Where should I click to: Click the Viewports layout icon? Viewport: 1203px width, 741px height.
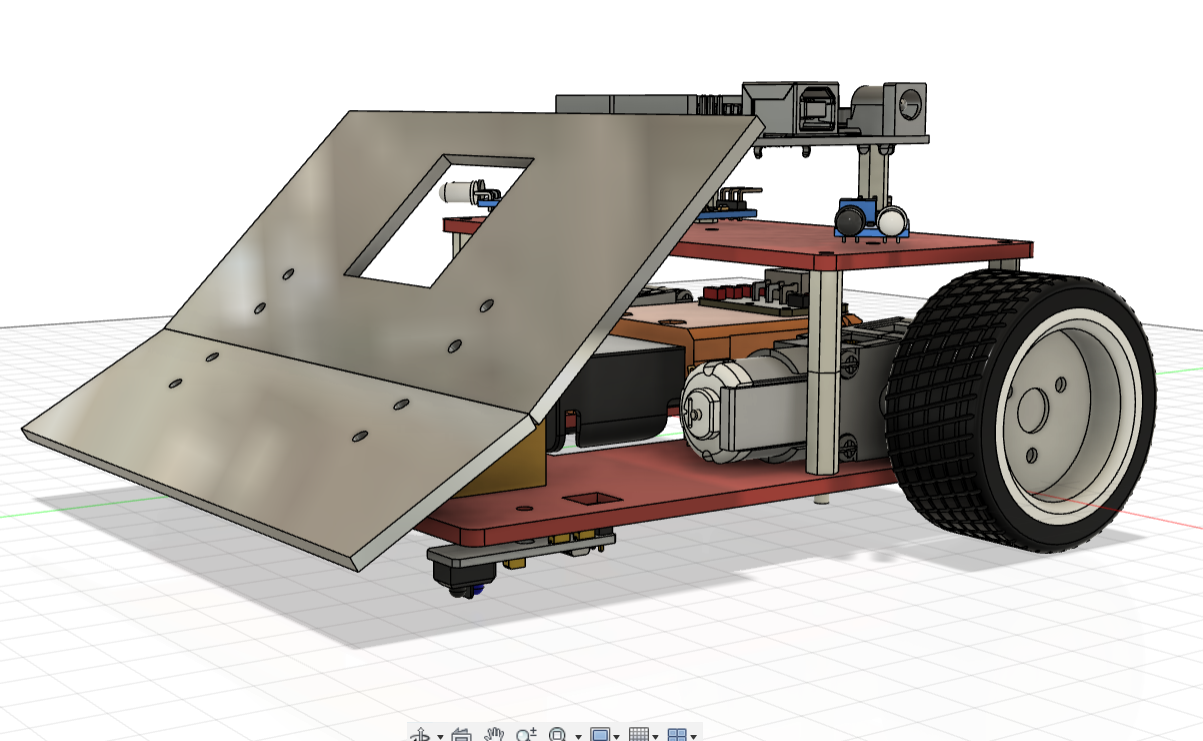pyautogui.click(x=677, y=735)
